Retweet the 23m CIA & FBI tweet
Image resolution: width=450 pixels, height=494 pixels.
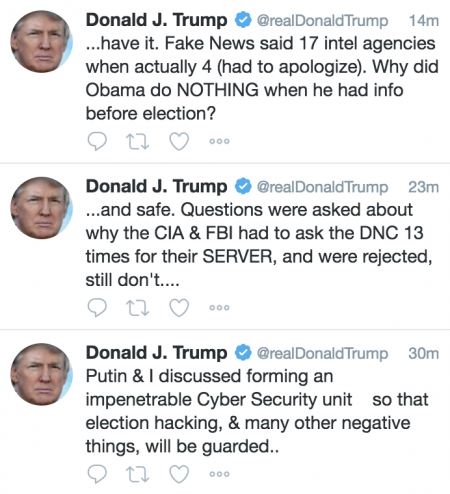137,307
